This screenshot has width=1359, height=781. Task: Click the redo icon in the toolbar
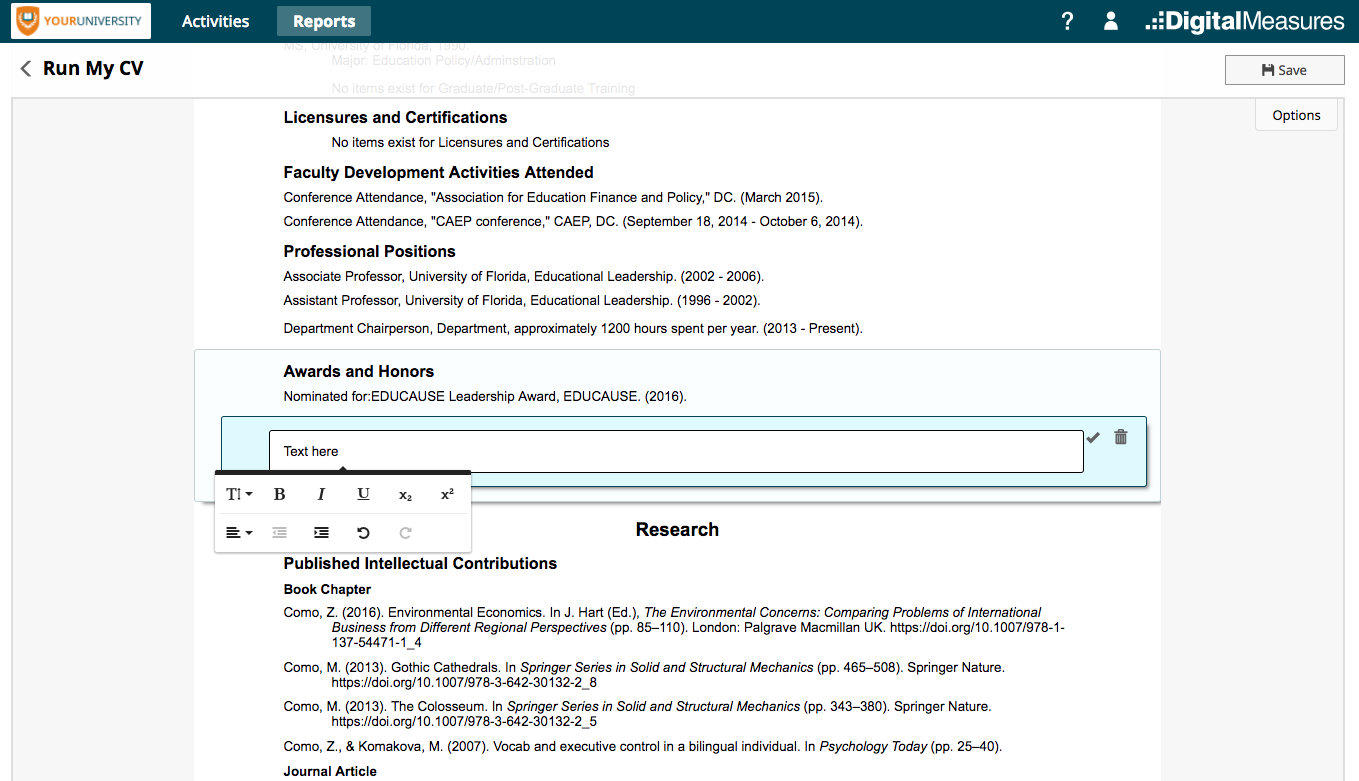click(x=404, y=532)
